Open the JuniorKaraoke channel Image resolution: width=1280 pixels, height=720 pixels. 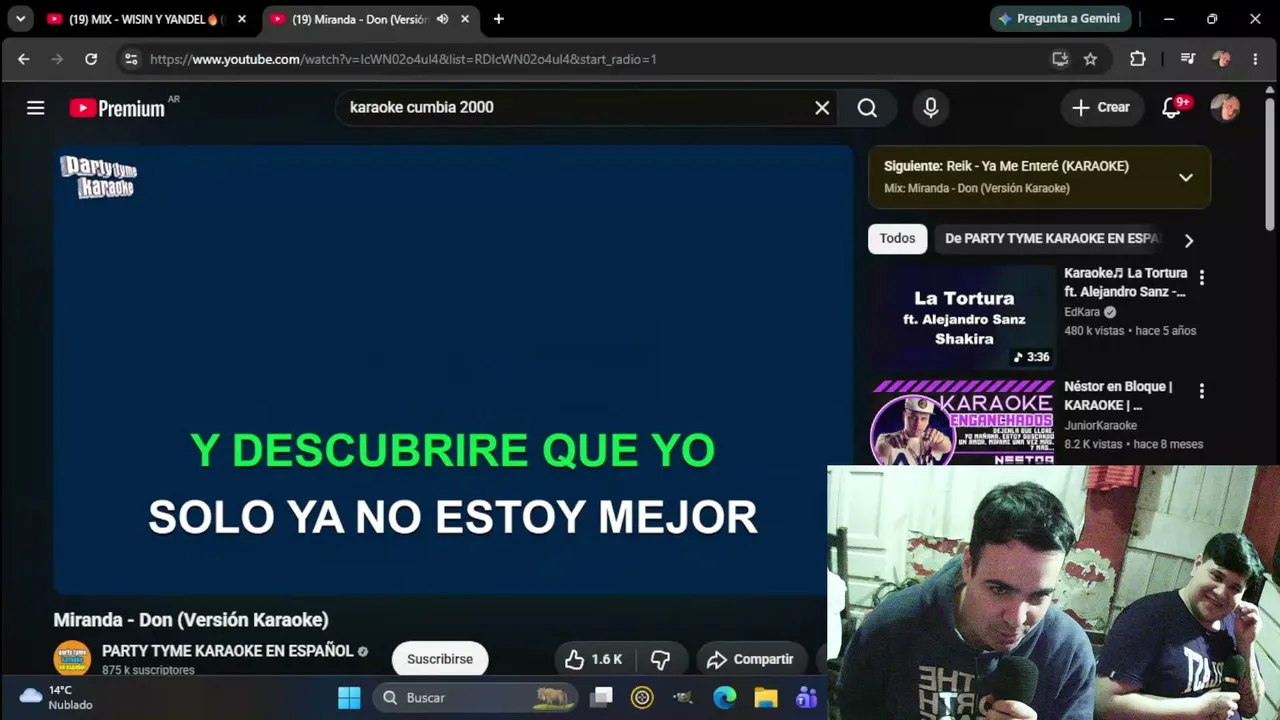click(x=1100, y=426)
